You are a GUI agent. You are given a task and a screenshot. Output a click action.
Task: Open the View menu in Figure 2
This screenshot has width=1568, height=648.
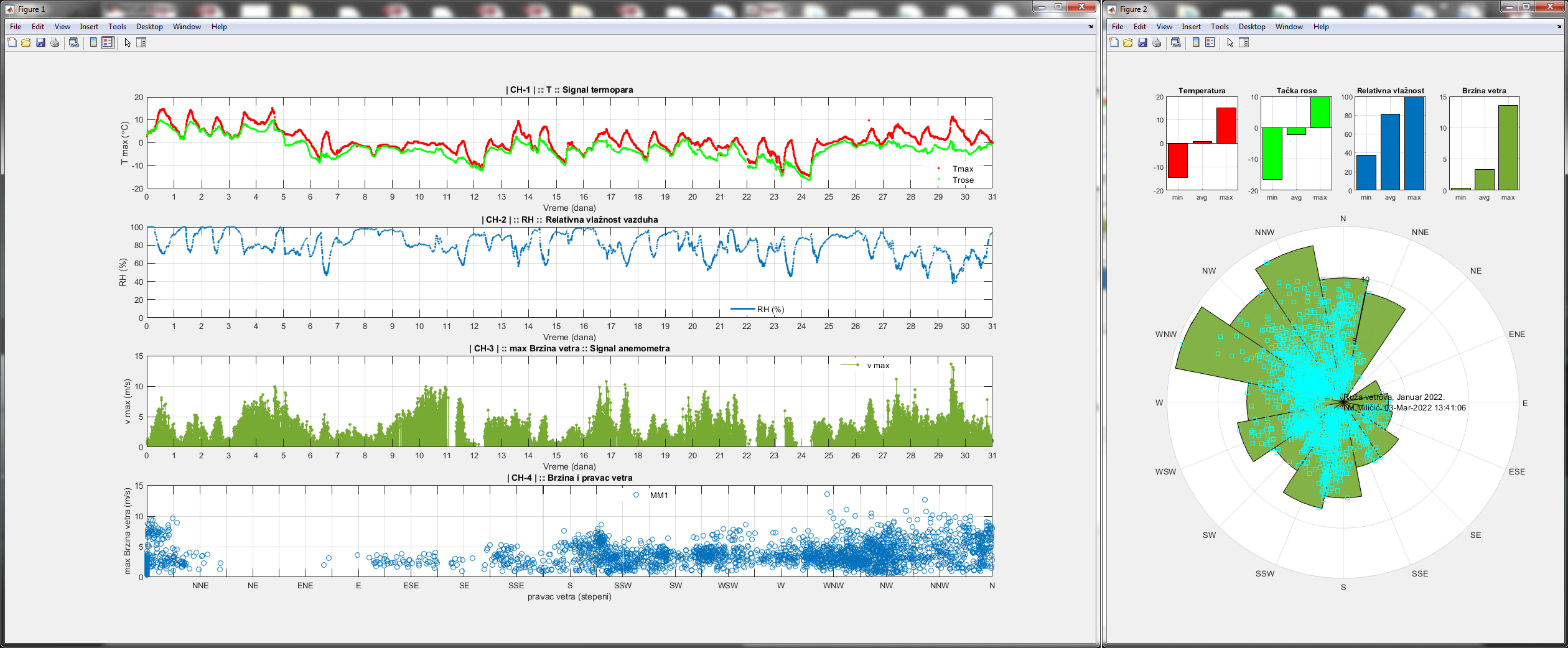click(1164, 27)
